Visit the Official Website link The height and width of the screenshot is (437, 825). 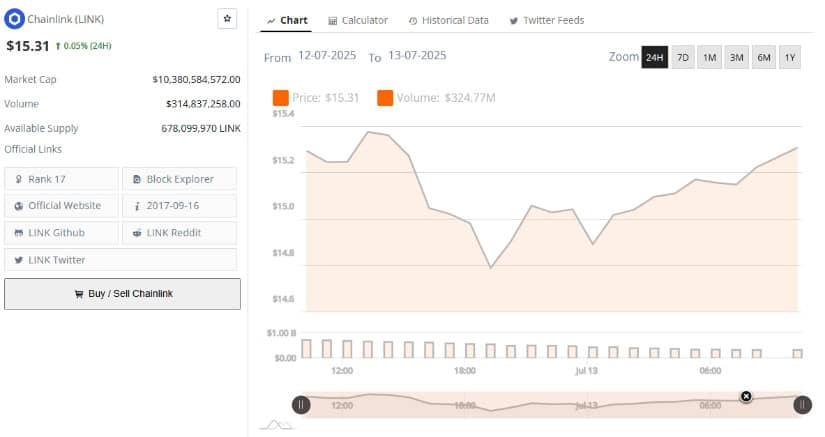pos(62,206)
